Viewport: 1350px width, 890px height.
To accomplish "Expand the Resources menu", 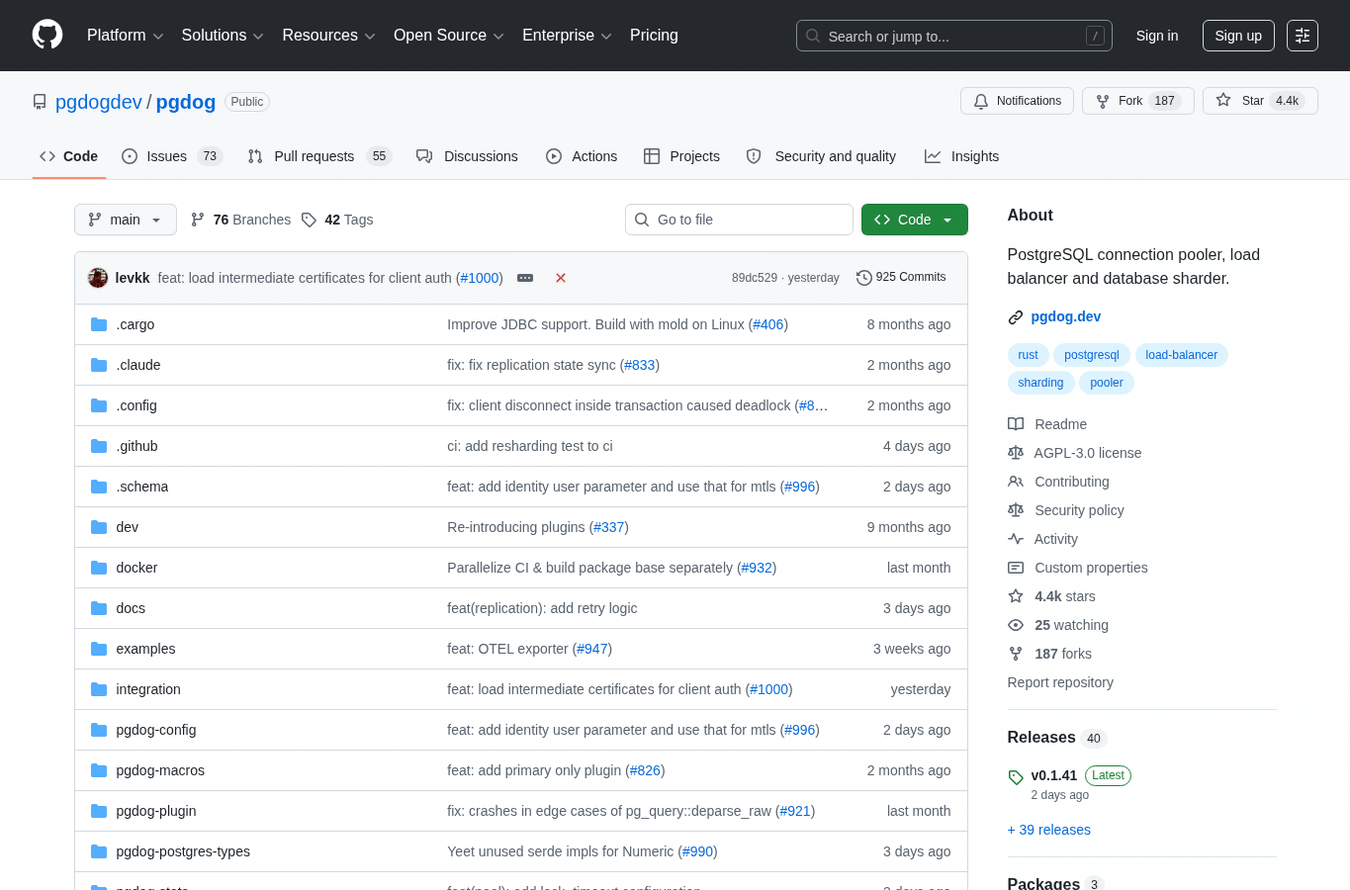I will coord(328,35).
